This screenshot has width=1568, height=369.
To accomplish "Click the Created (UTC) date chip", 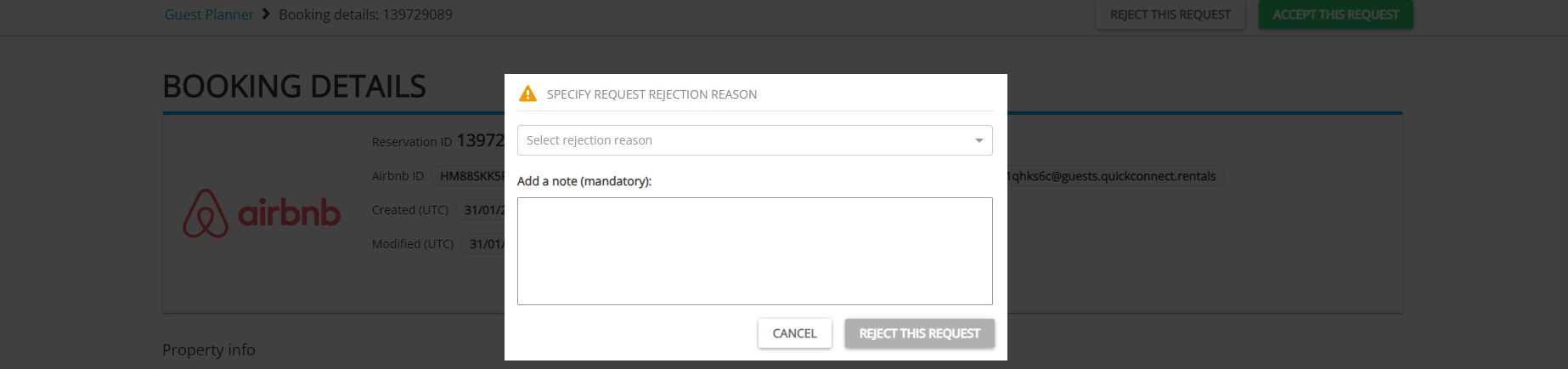I will click(482, 210).
